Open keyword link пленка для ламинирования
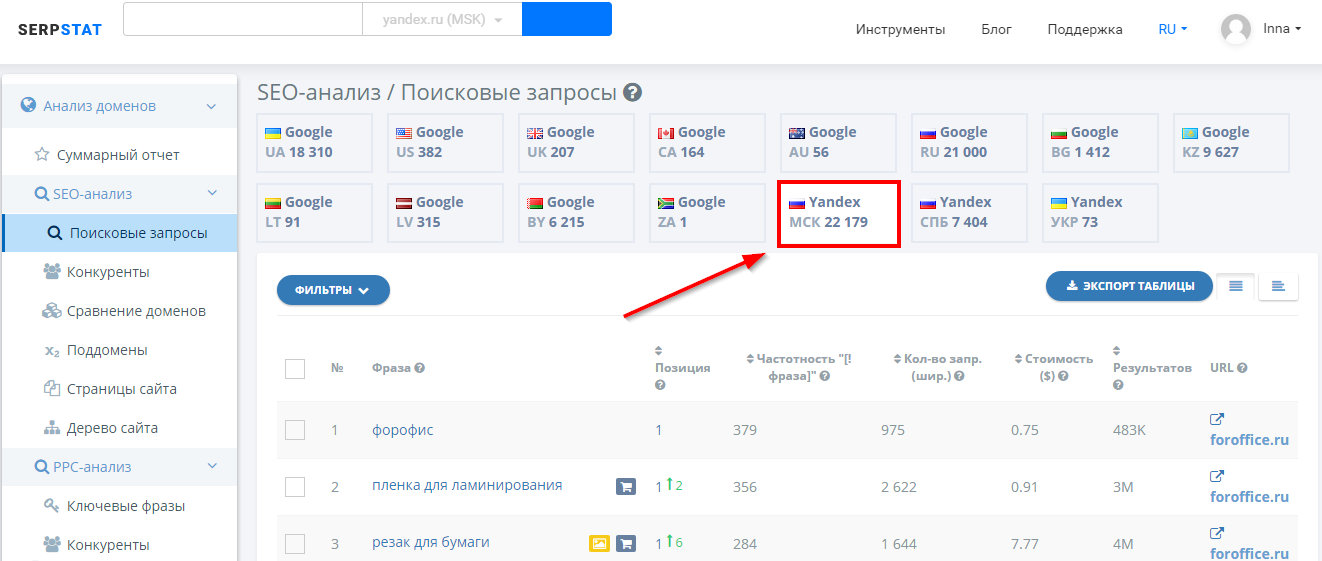This screenshot has height=561, width=1322. click(467, 485)
